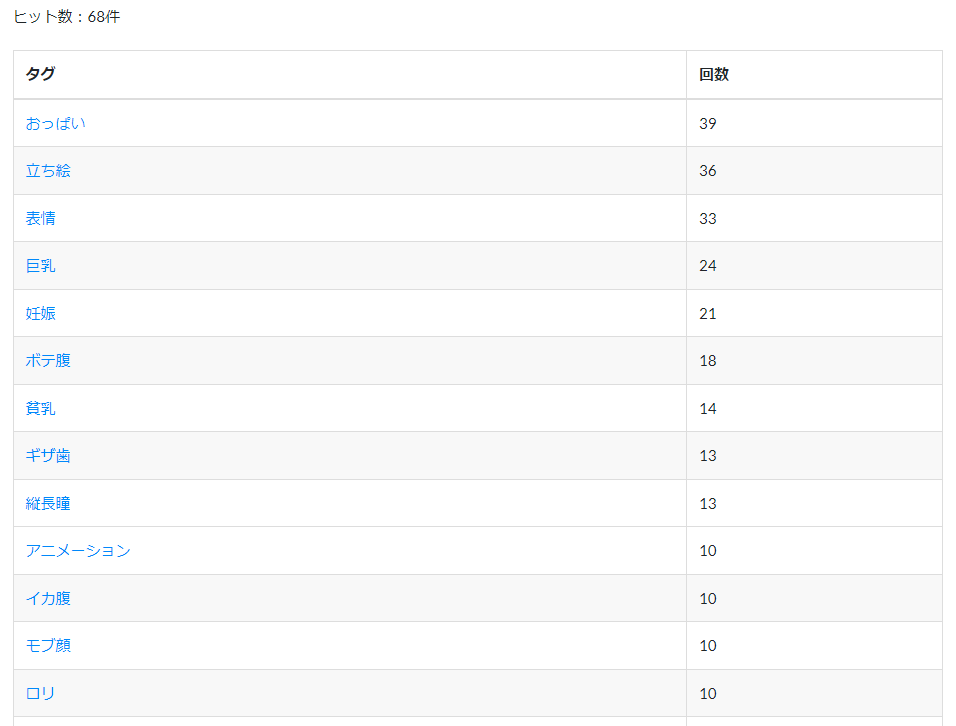
Task: Select the モブ顔 tag link
Action: tap(48, 646)
